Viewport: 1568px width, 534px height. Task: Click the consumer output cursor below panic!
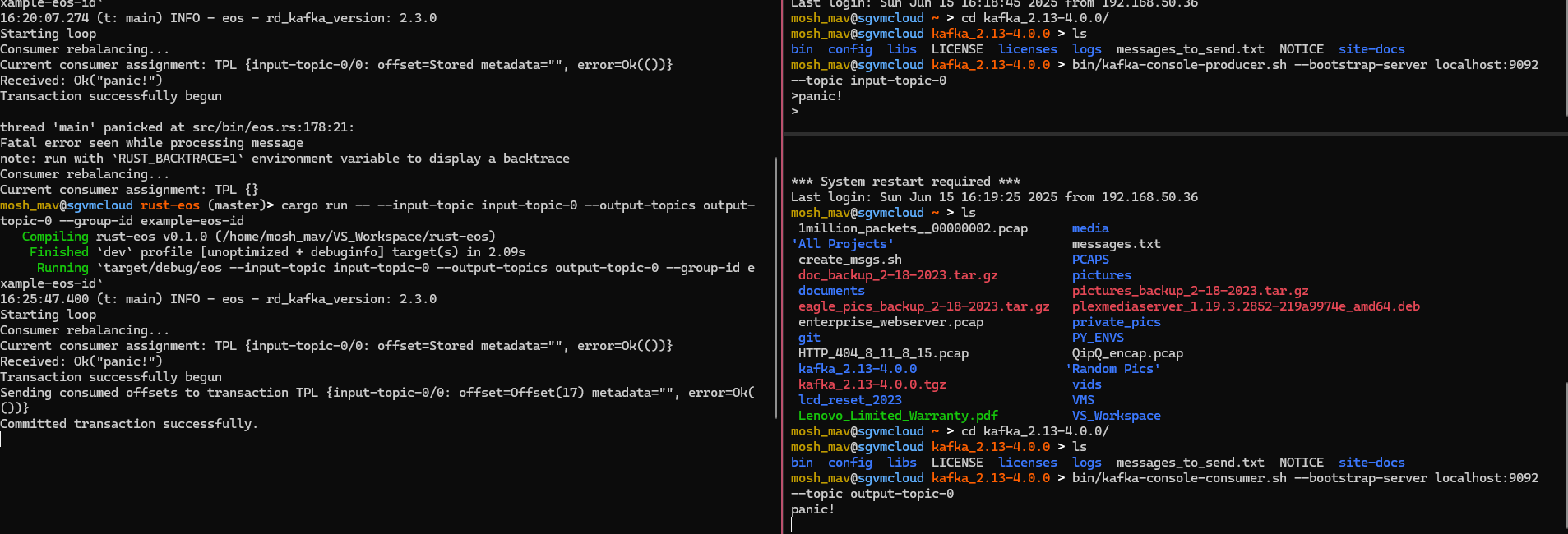pos(792,525)
